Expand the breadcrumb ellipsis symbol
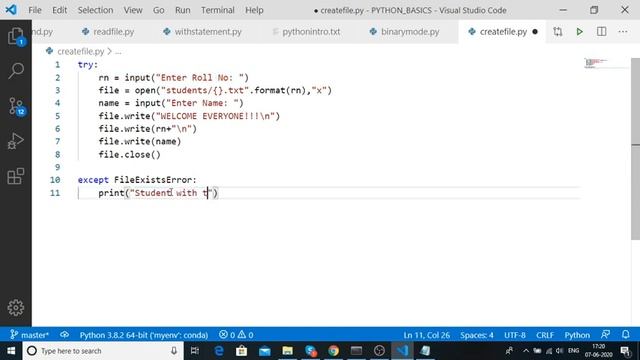 pos(118,51)
